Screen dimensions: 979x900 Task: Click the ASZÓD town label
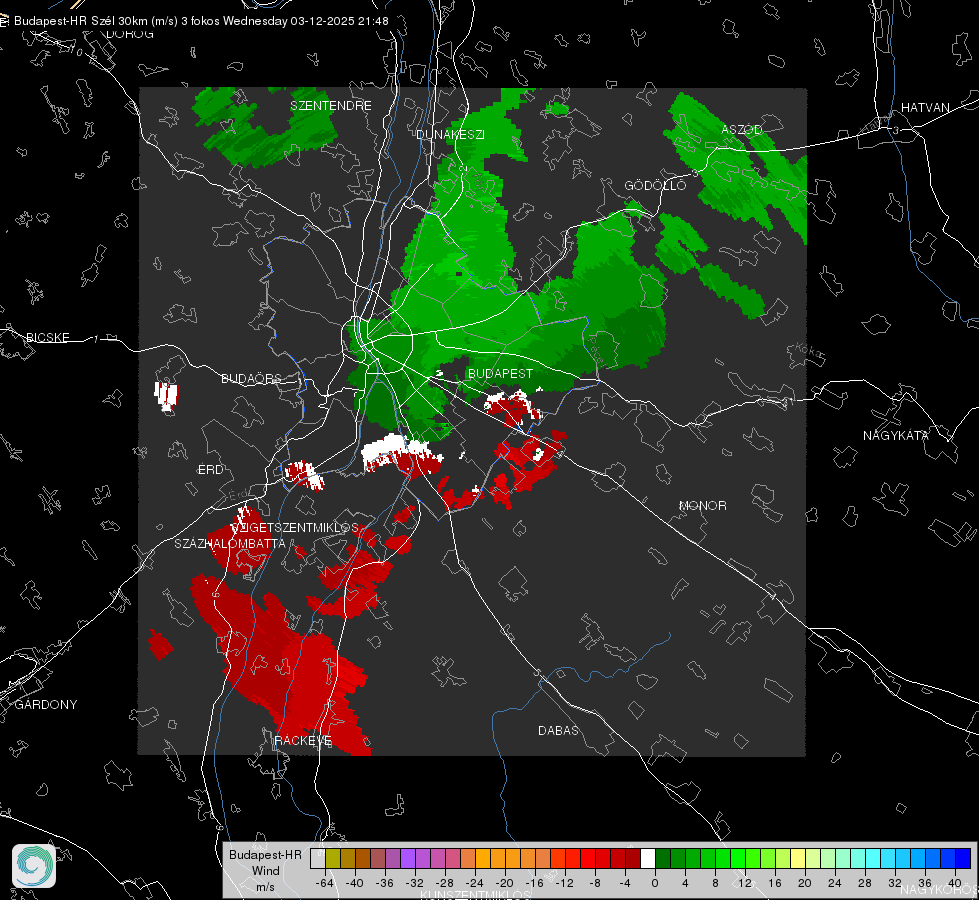(742, 130)
